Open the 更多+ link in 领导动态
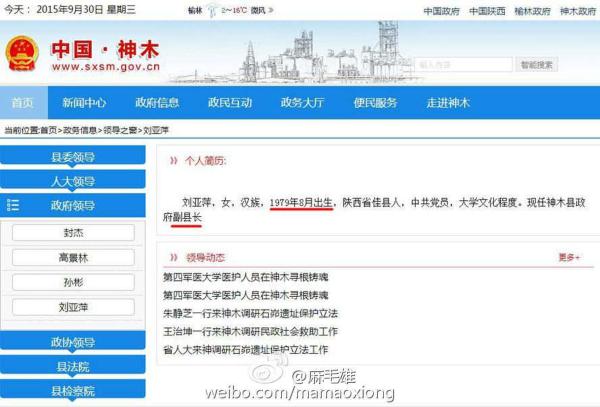The height and width of the screenshot is (407, 600). click(x=569, y=257)
